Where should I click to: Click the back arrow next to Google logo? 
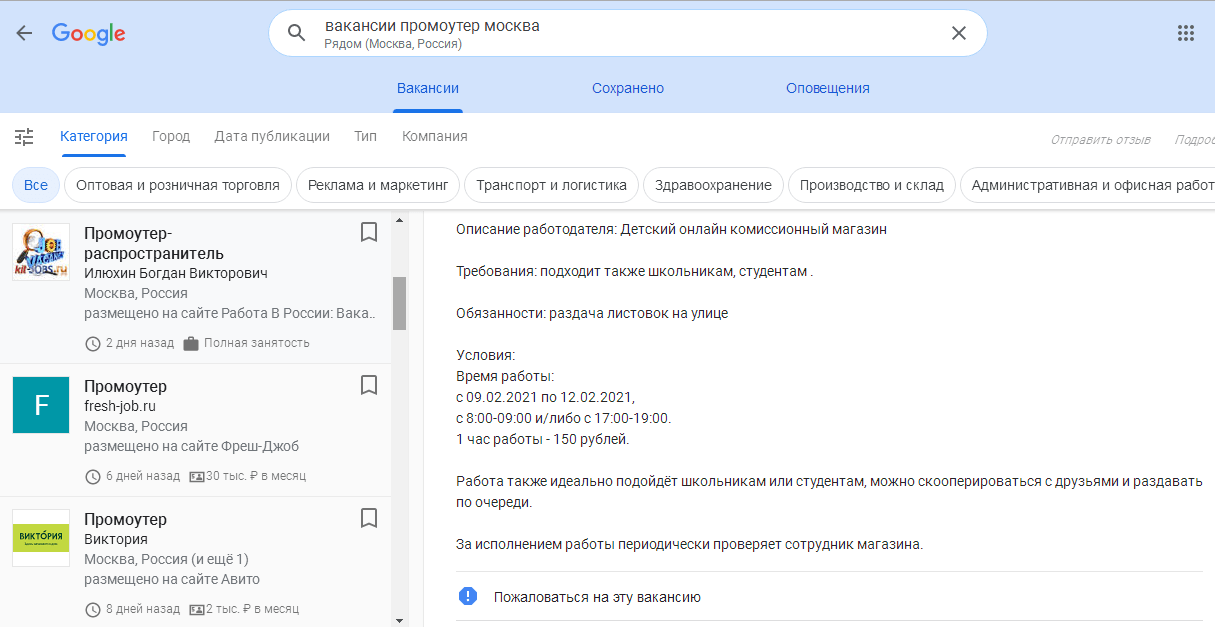(x=24, y=33)
